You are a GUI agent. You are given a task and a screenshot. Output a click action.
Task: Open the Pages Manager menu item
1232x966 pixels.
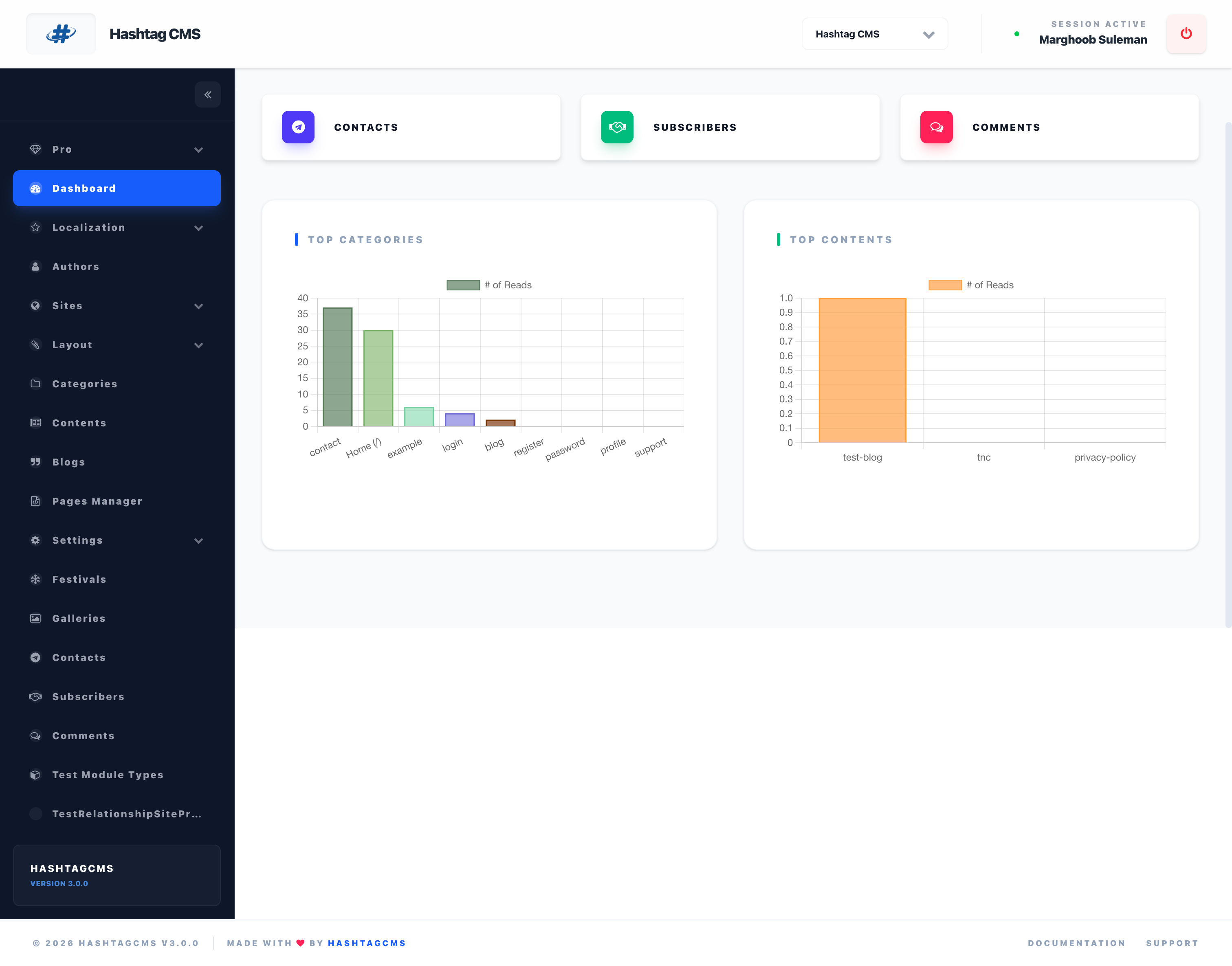tap(97, 501)
